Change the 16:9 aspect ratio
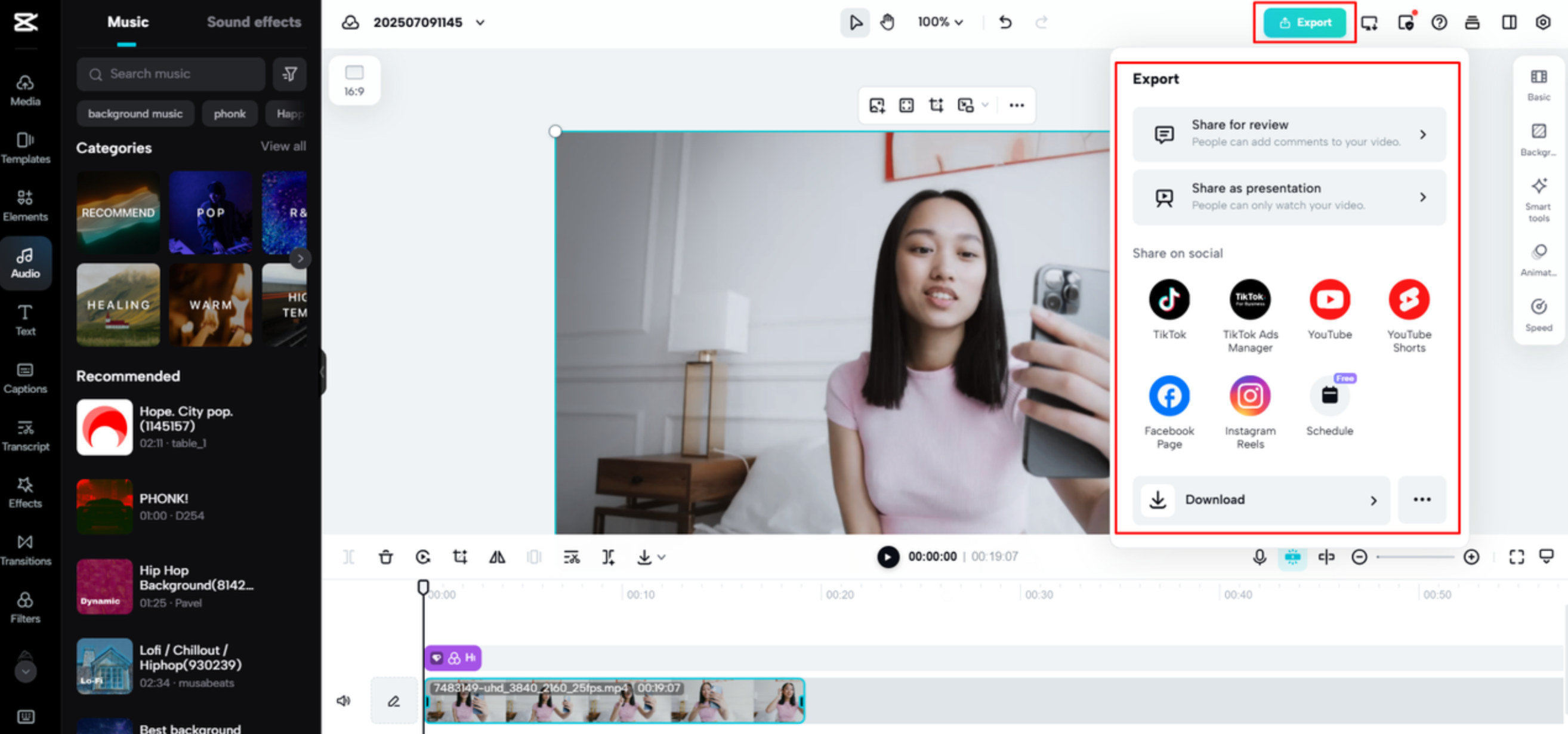 click(354, 81)
